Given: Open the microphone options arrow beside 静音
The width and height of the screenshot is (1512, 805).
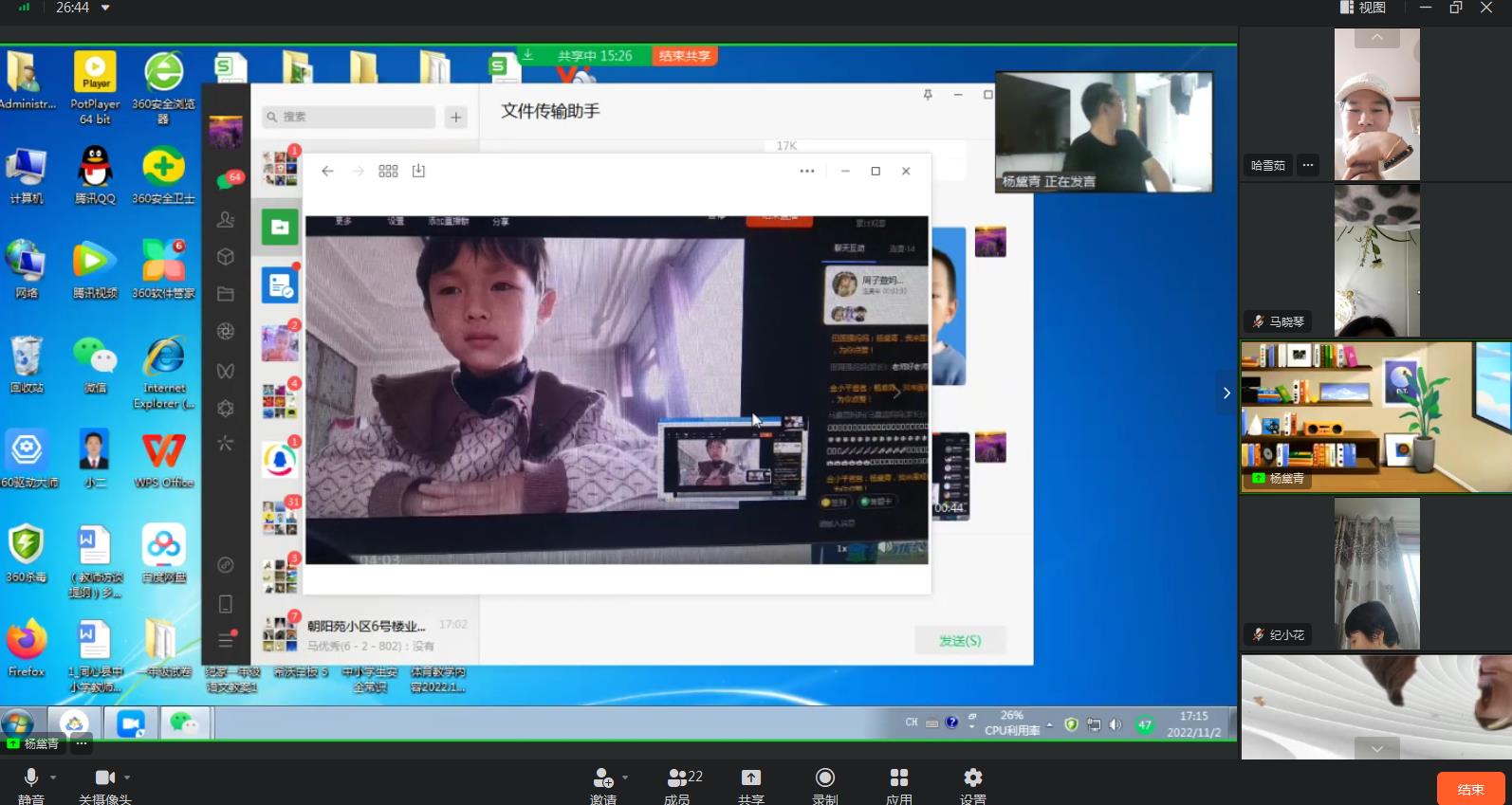Looking at the screenshot, I should click(x=53, y=778).
